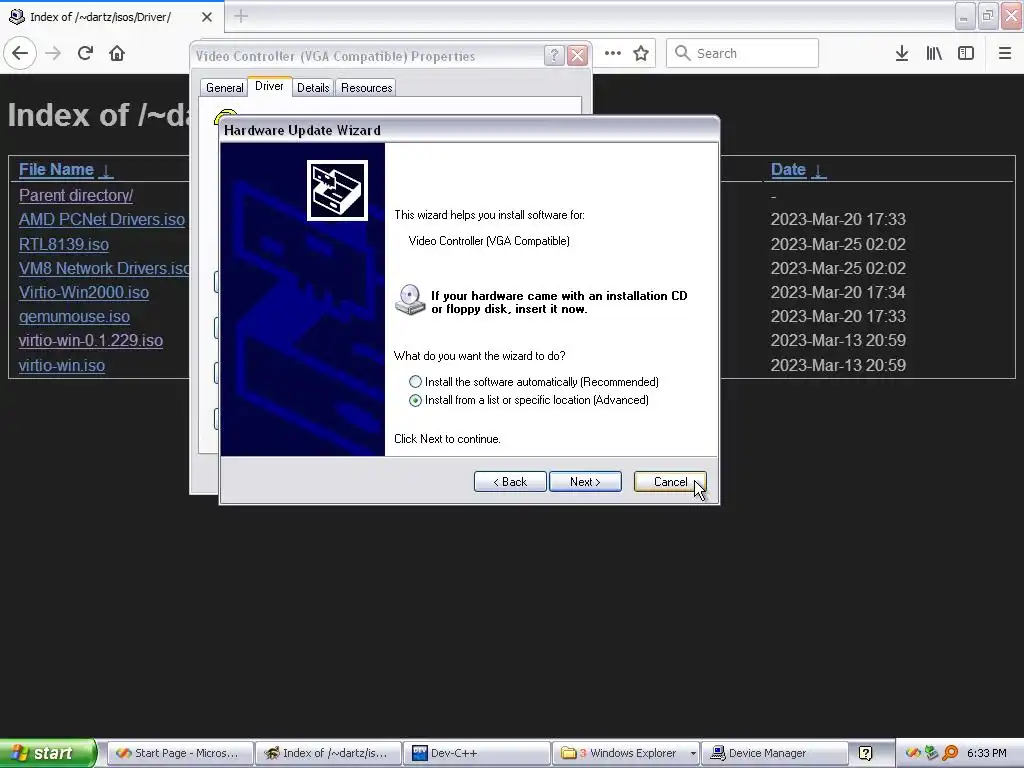Click the Hardware Update Wizard title bar
Viewport: 1024px width, 768px height.
(469, 130)
